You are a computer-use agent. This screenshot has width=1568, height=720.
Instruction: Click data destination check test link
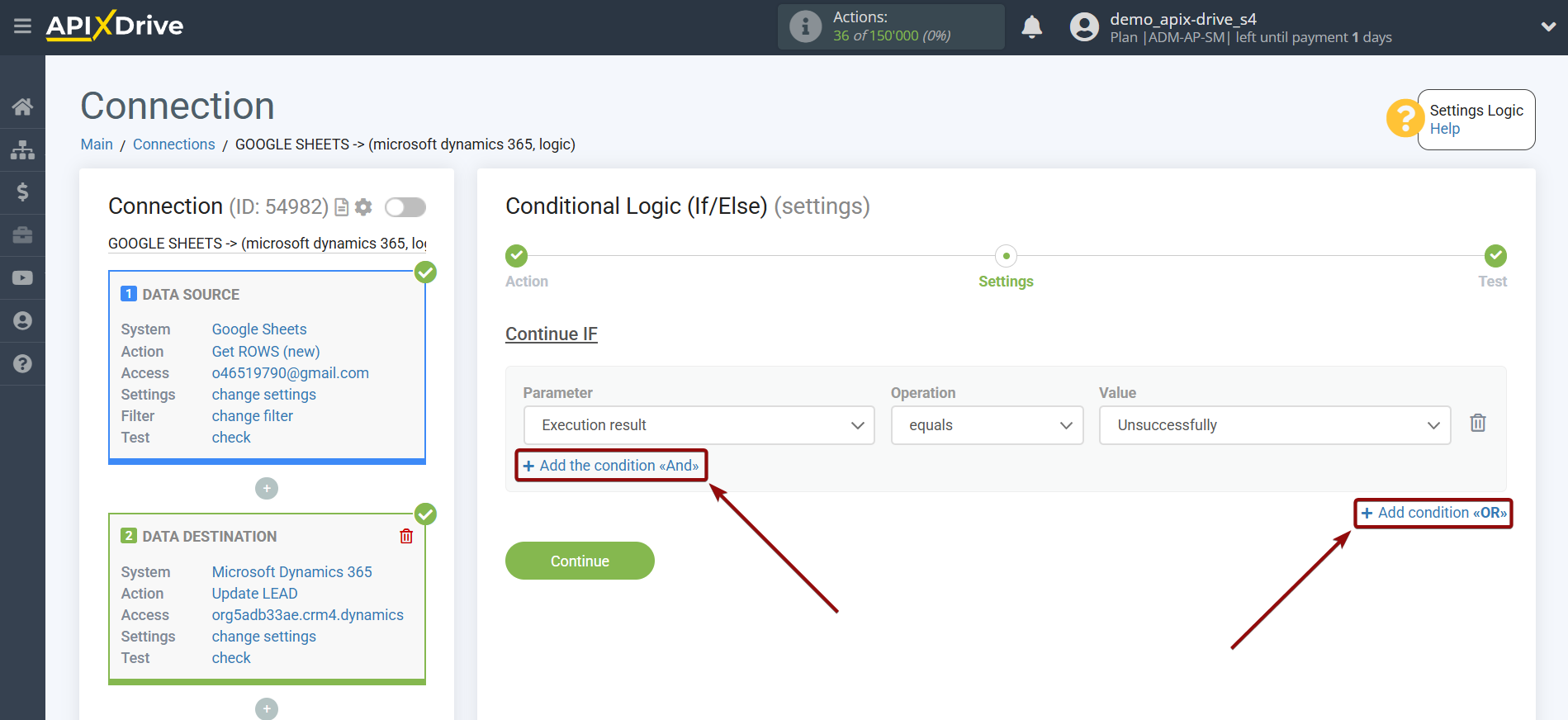click(231, 658)
